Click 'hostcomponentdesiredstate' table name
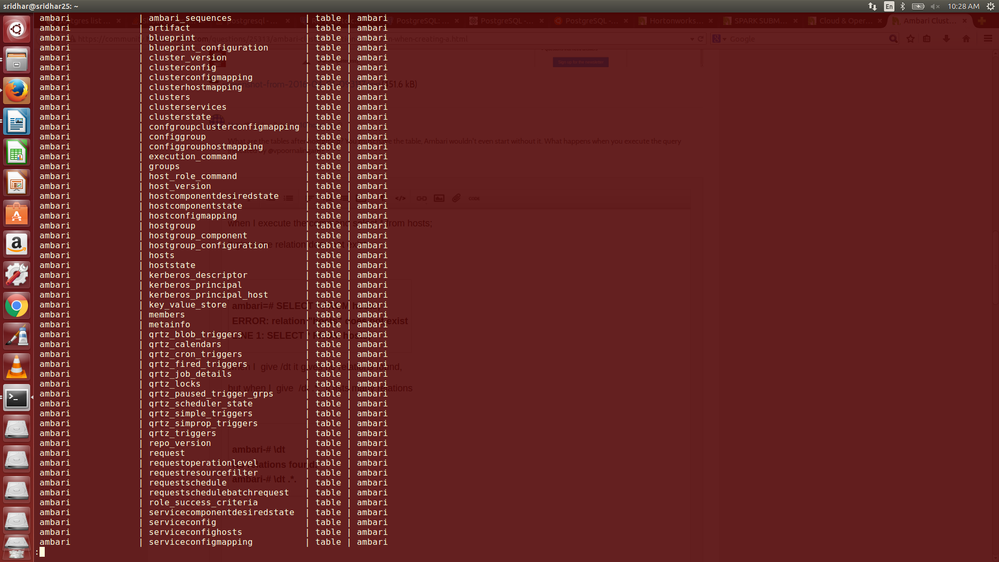Screen dimensions: 999x562 tap(213, 196)
